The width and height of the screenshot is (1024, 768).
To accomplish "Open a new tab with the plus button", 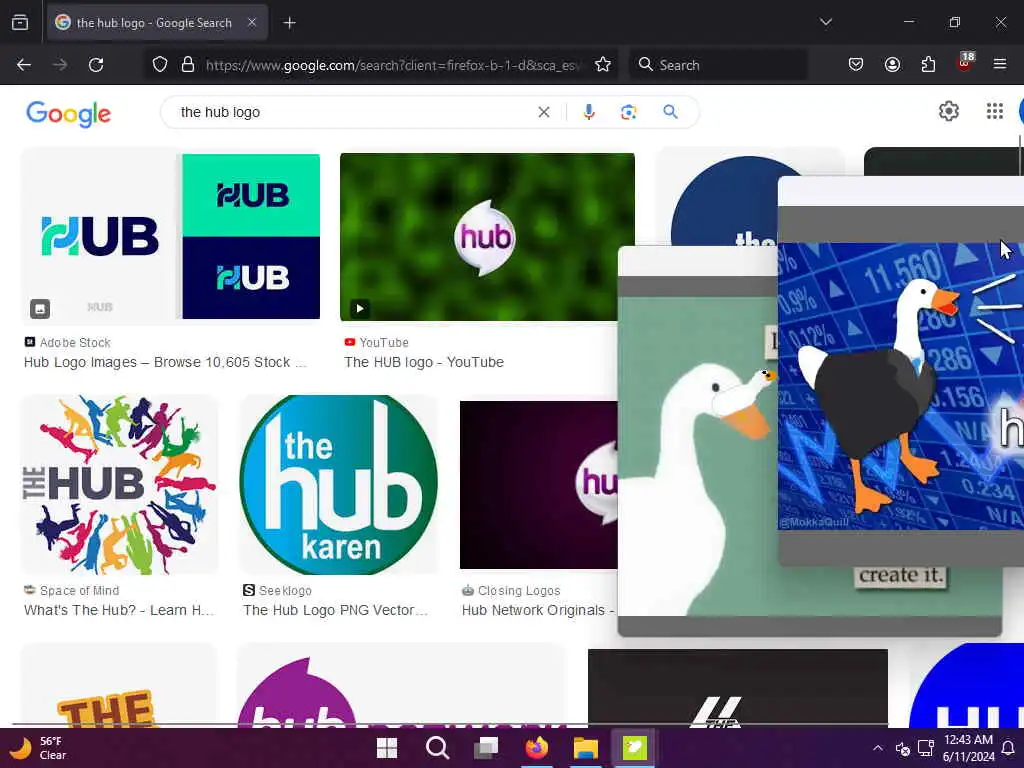I will pyautogui.click(x=289, y=23).
